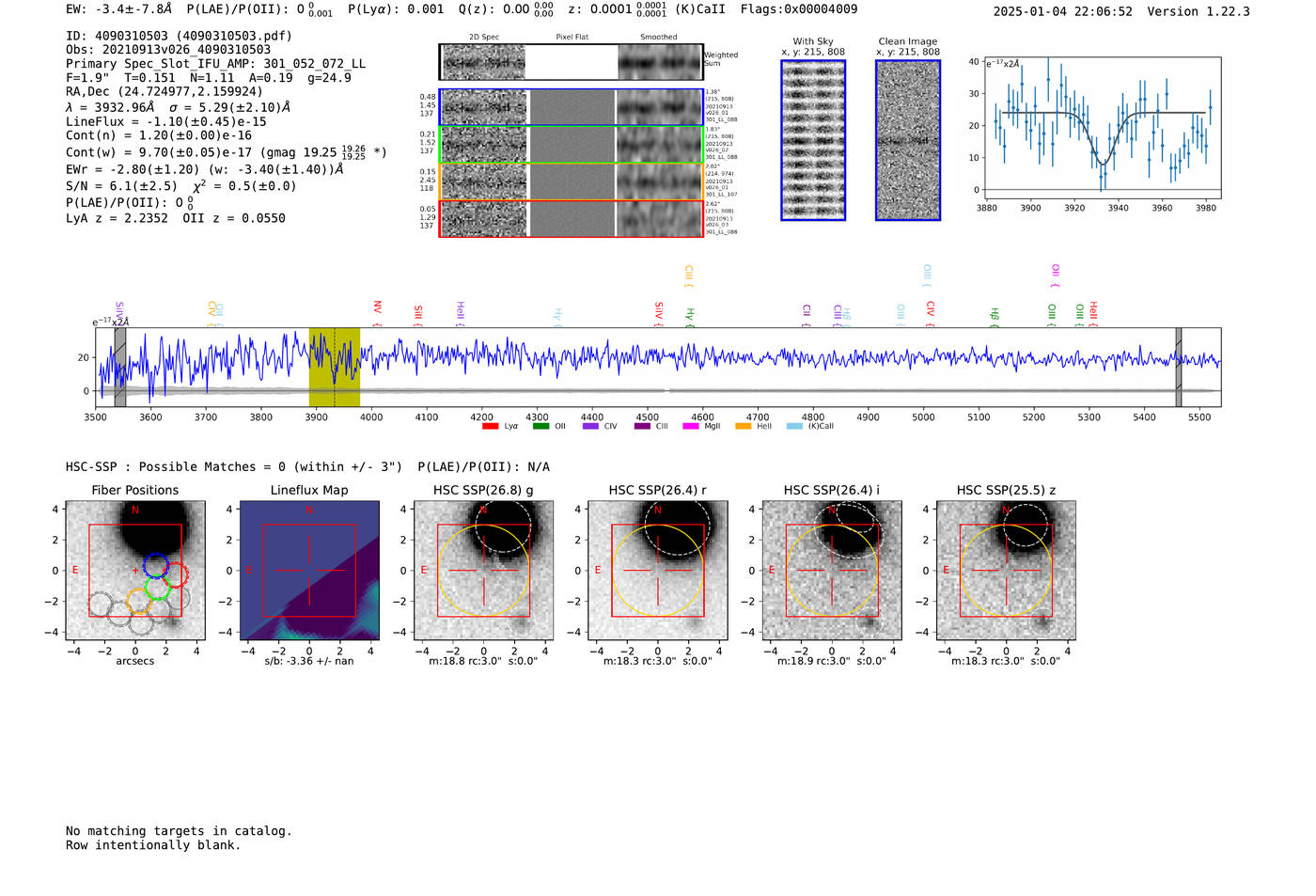
Task: Select the HSC SSP(25.5) z cutout
Action: pos(1006,571)
